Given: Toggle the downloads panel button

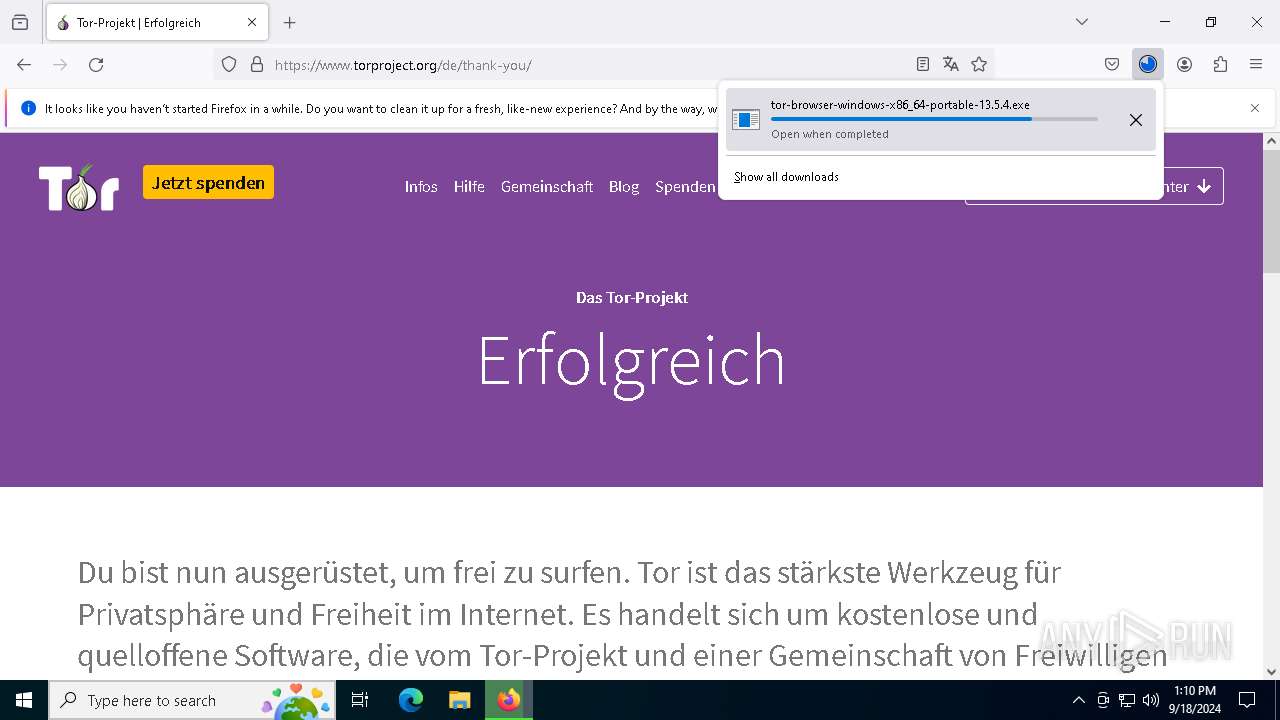Looking at the screenshot, I should [x=1148, y=65].
